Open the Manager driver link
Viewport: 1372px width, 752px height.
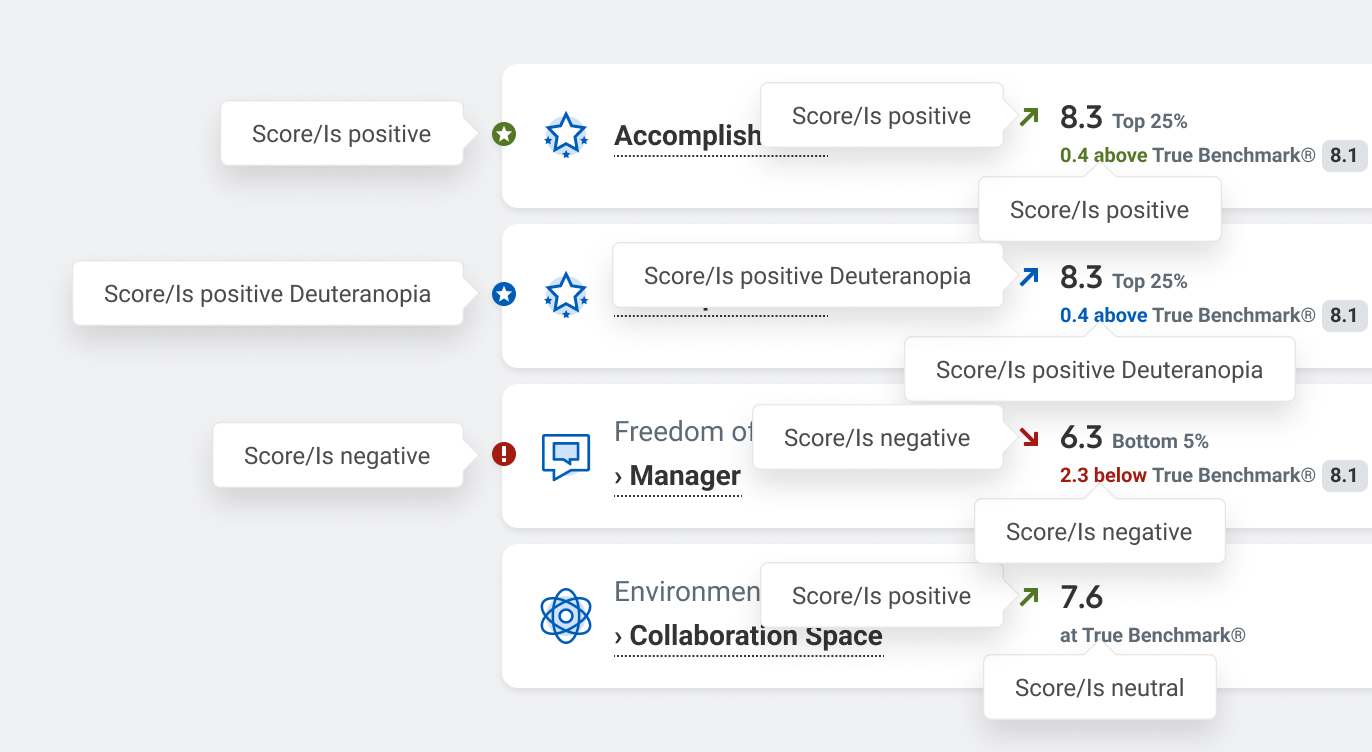click(x=685, y=476)
